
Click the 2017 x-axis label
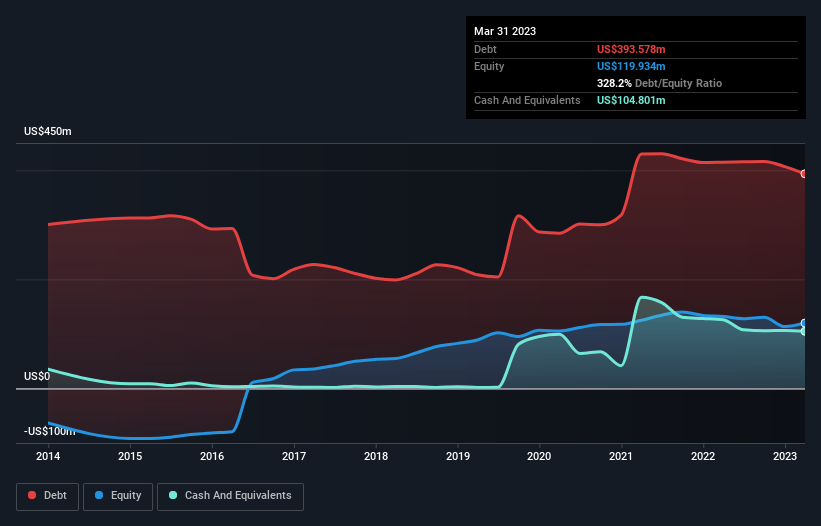294,456
